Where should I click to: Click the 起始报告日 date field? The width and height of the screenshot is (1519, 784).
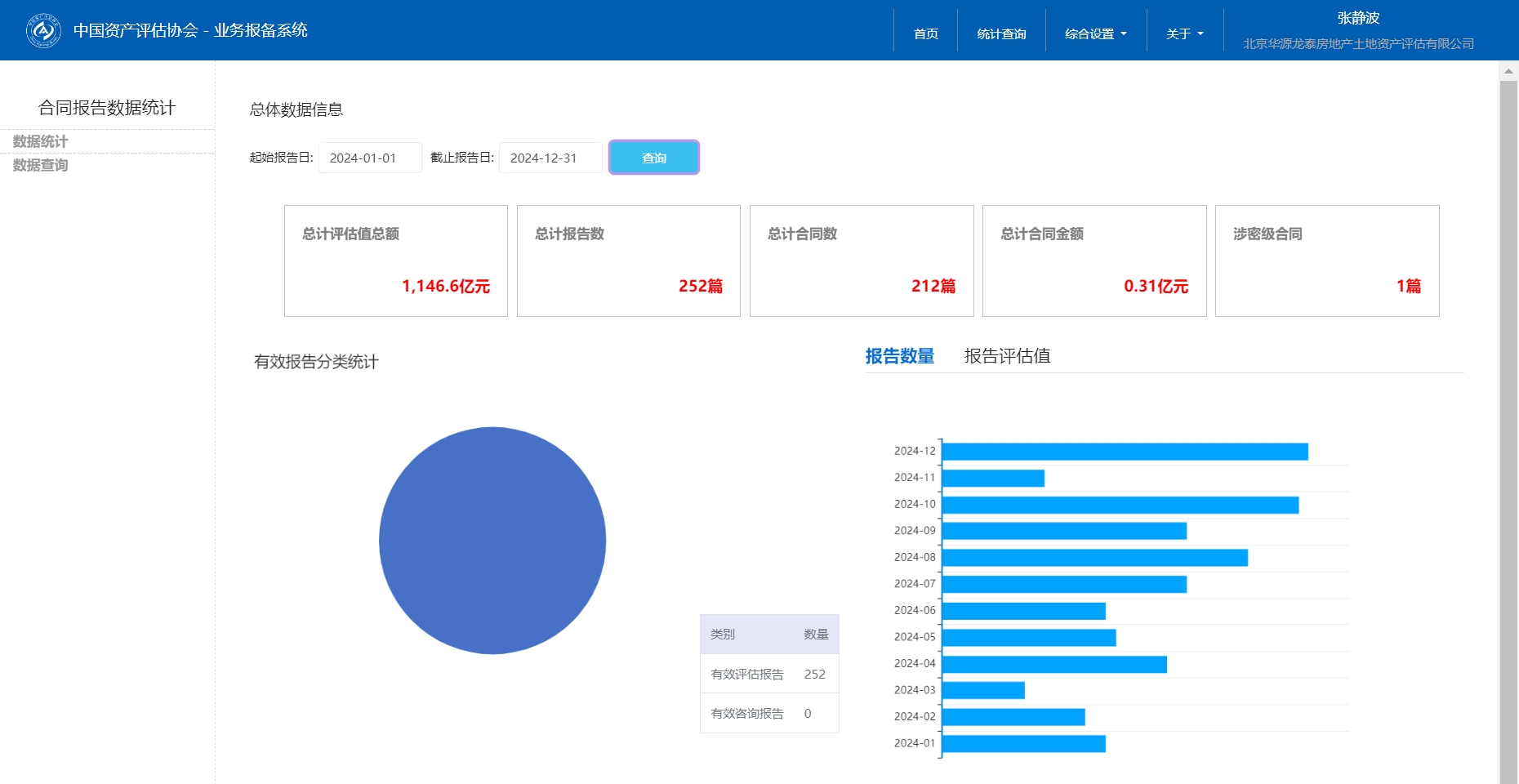click(x=370, y=158)
